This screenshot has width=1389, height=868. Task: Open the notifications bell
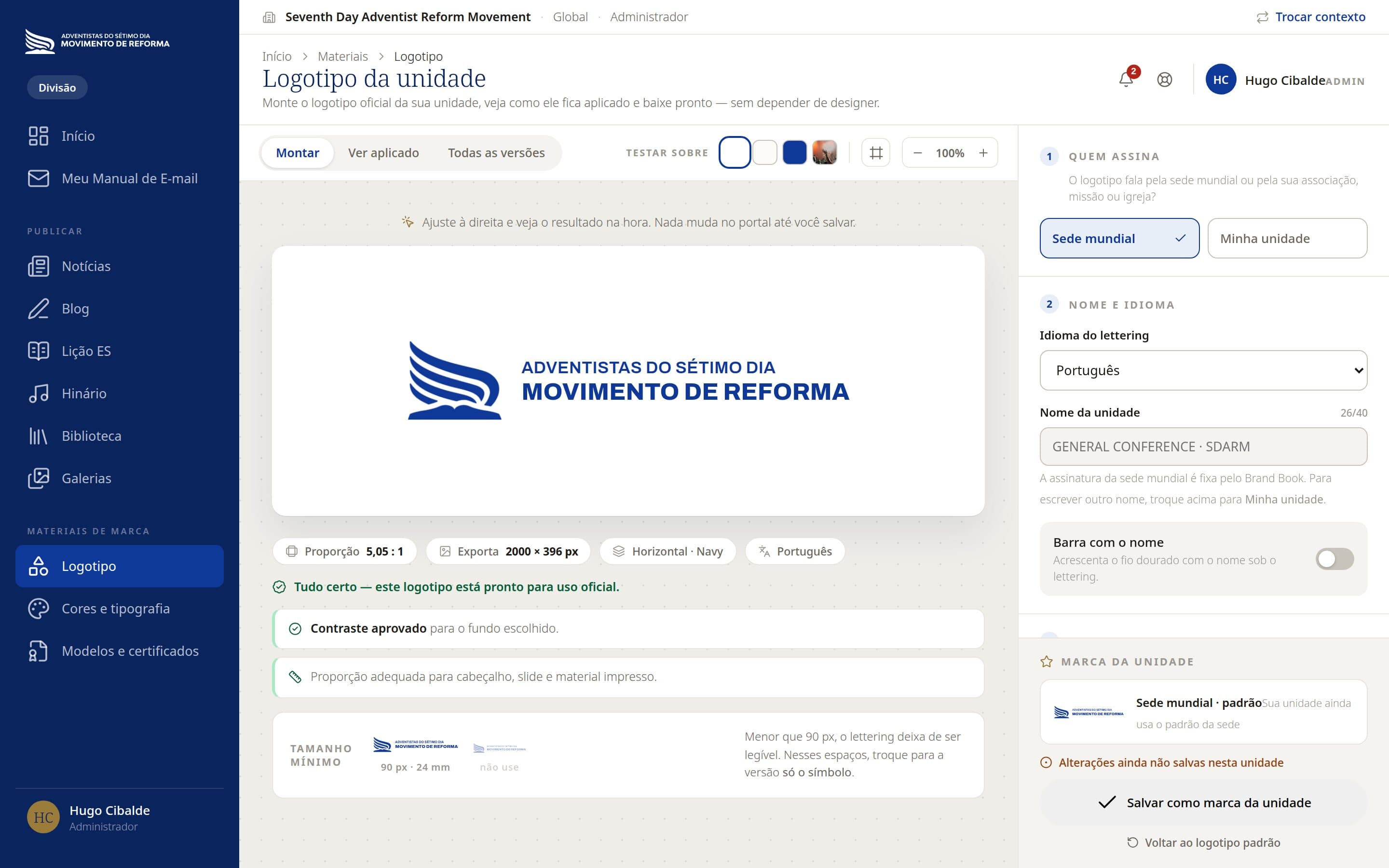coord(1126,80)
